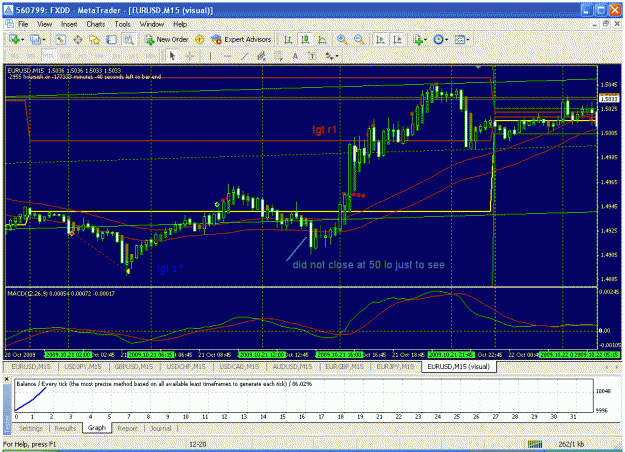Select the Draw Text Label tool
The width and height of the screenshot is (625, 452).
(312, 56)
